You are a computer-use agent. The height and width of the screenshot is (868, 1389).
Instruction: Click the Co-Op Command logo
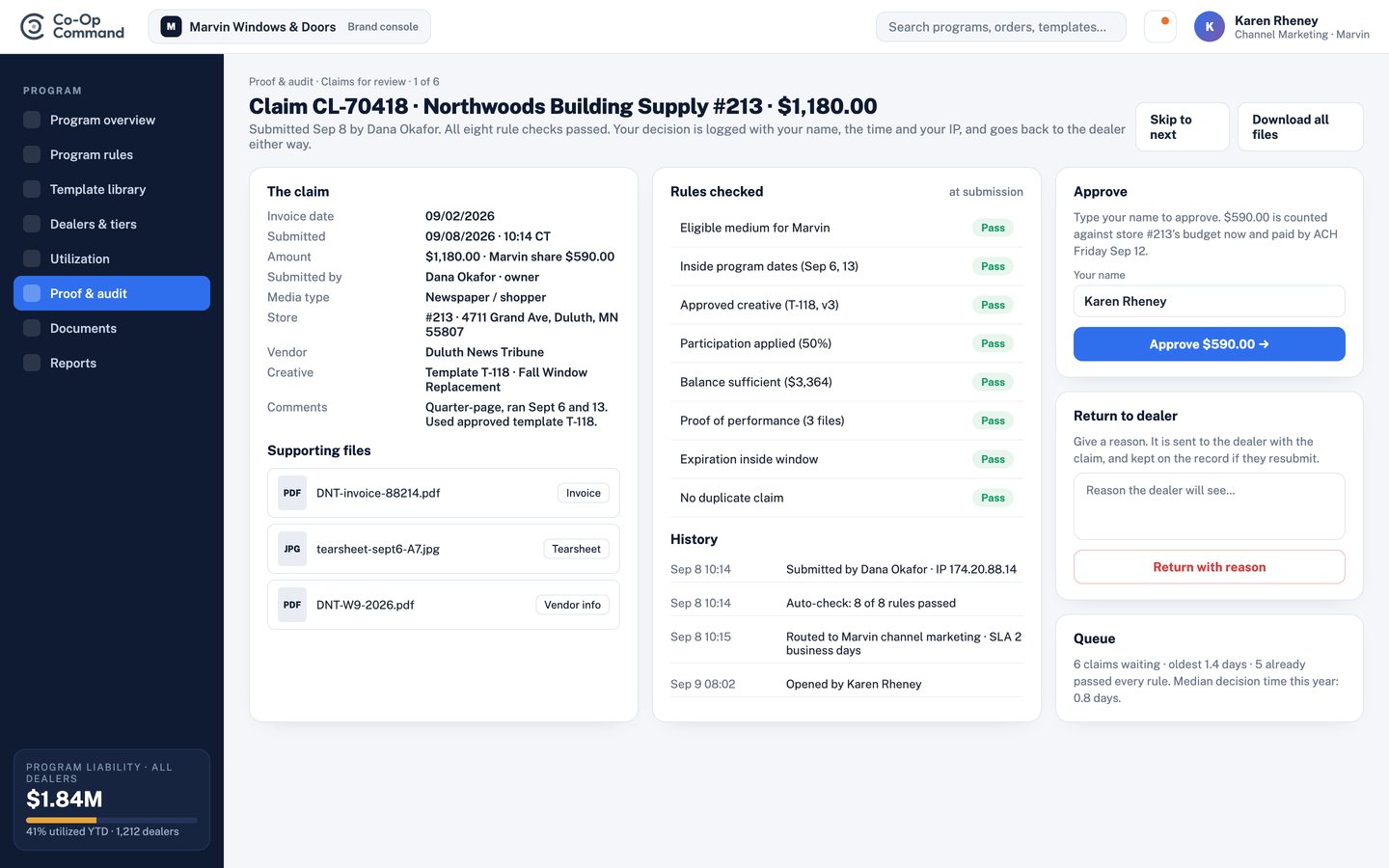(72, 27)
